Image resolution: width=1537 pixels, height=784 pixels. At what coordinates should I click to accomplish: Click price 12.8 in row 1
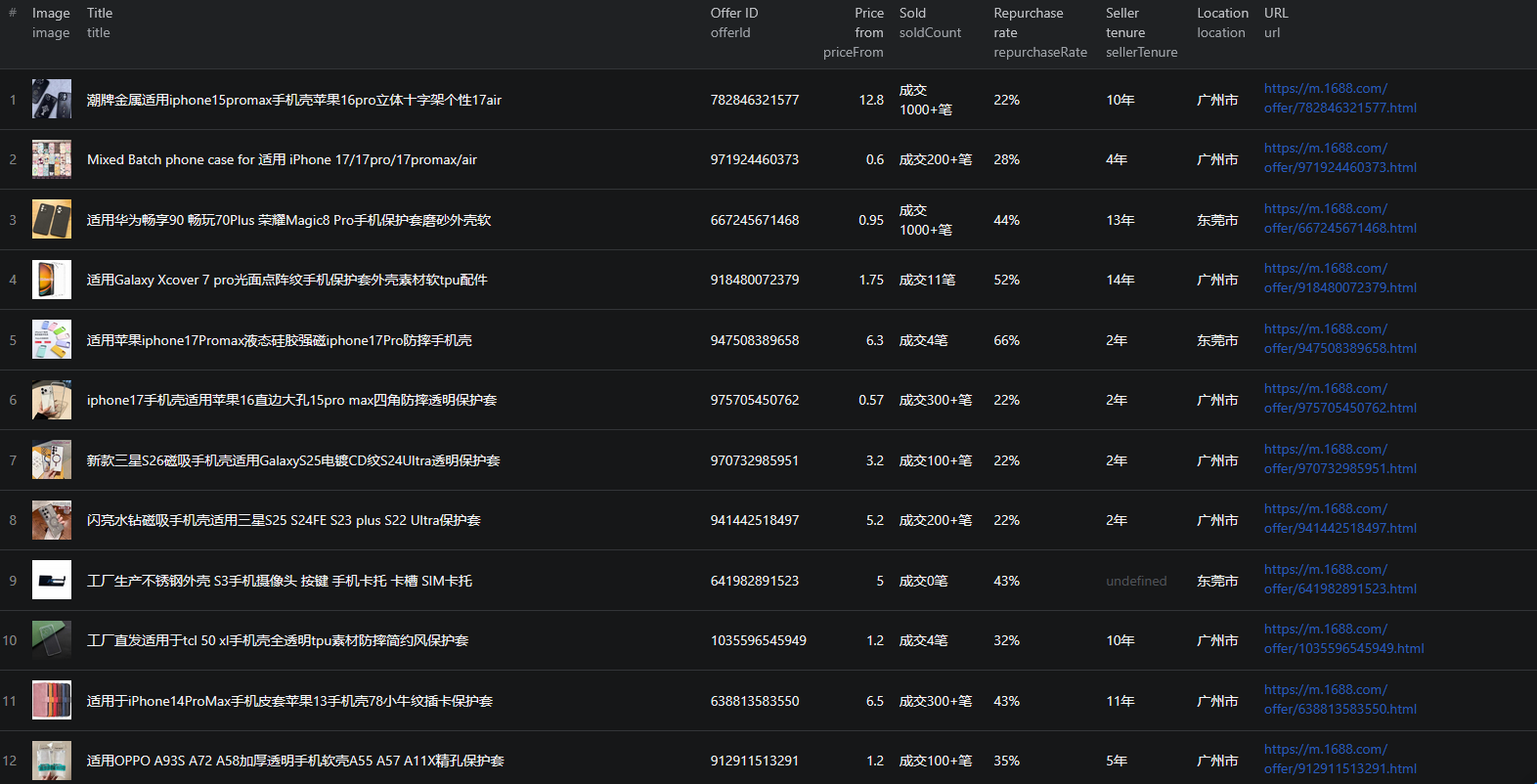pos(871,100)
